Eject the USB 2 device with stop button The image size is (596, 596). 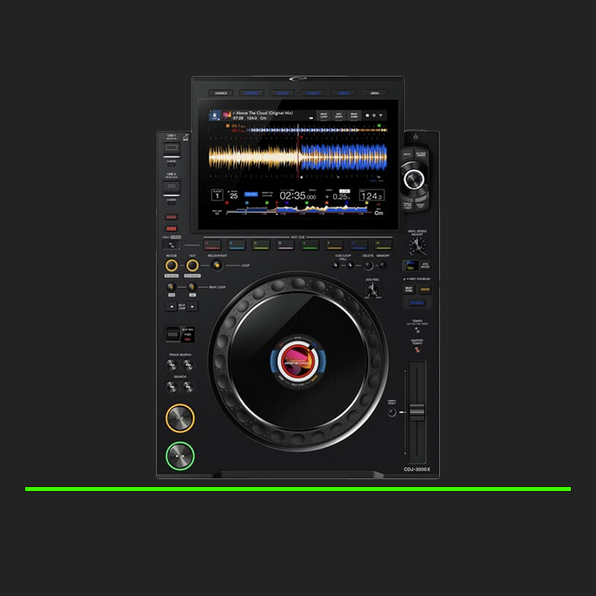click(x=171, y=203)
